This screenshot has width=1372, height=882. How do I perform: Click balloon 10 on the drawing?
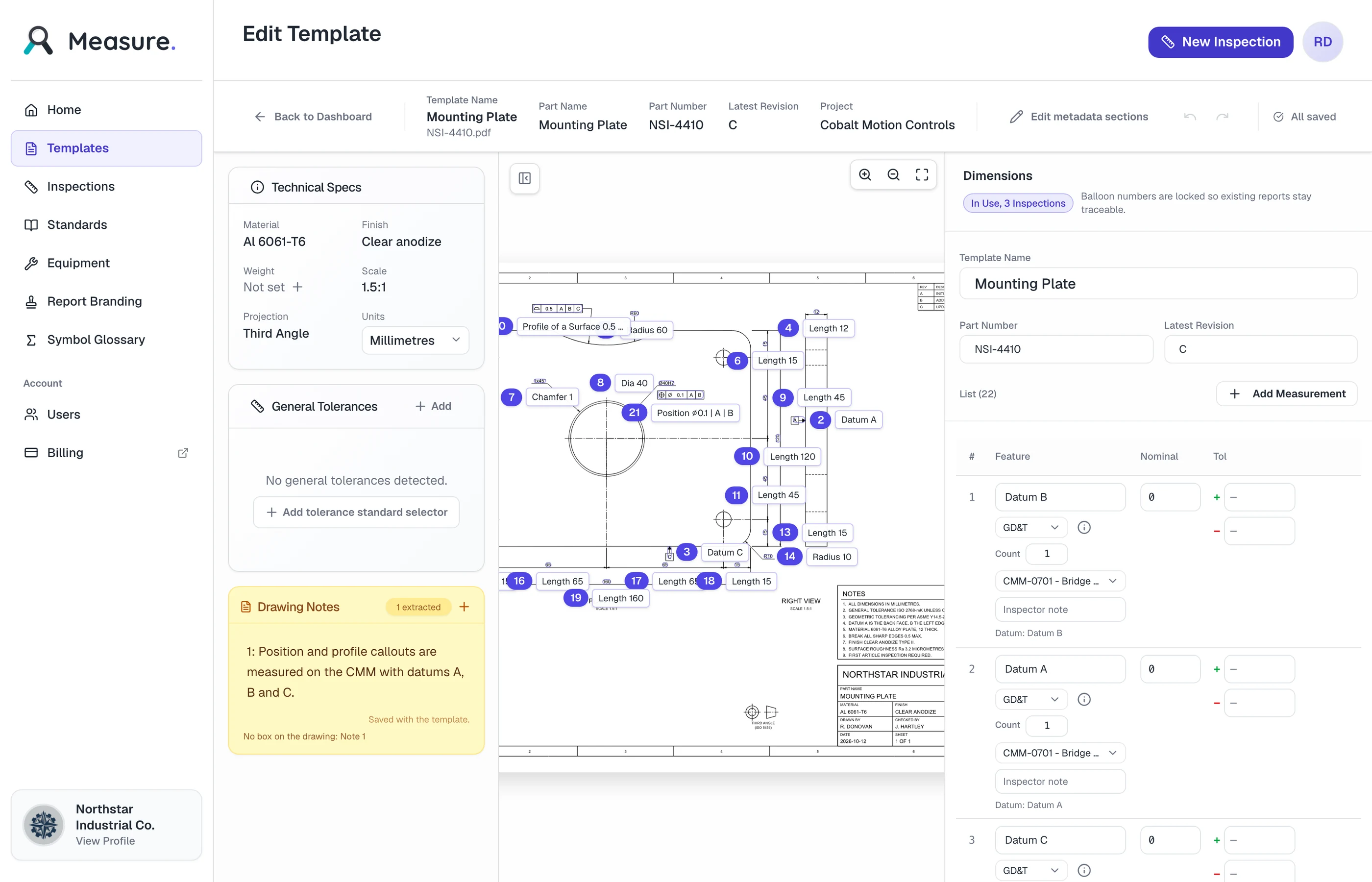pyautogui.click(x=747, y=456)
